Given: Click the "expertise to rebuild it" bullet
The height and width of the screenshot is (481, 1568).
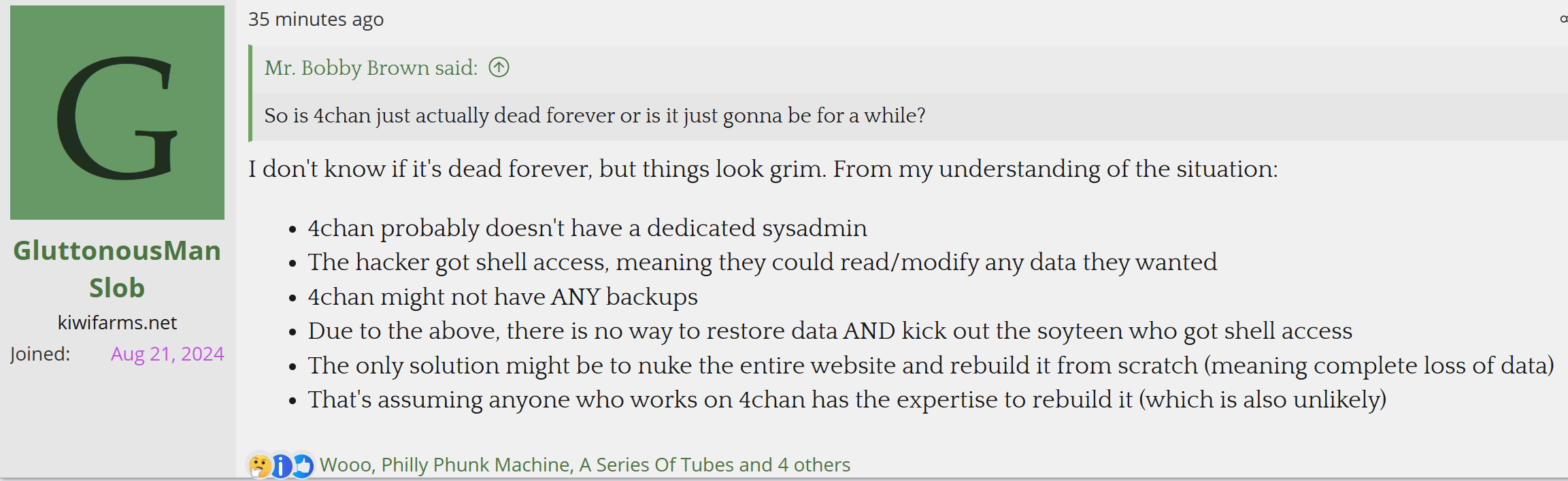Looking at the screenshot, I should (847, 399).
